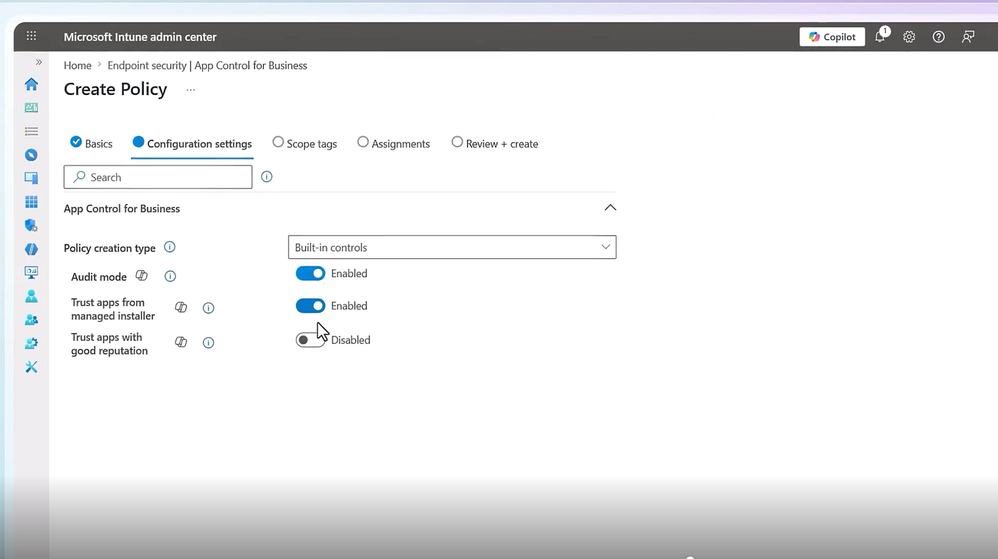This screenshot has width=998, height=559.
Task: Open Groups icon in sidebar
Action: tap(31, 320)
